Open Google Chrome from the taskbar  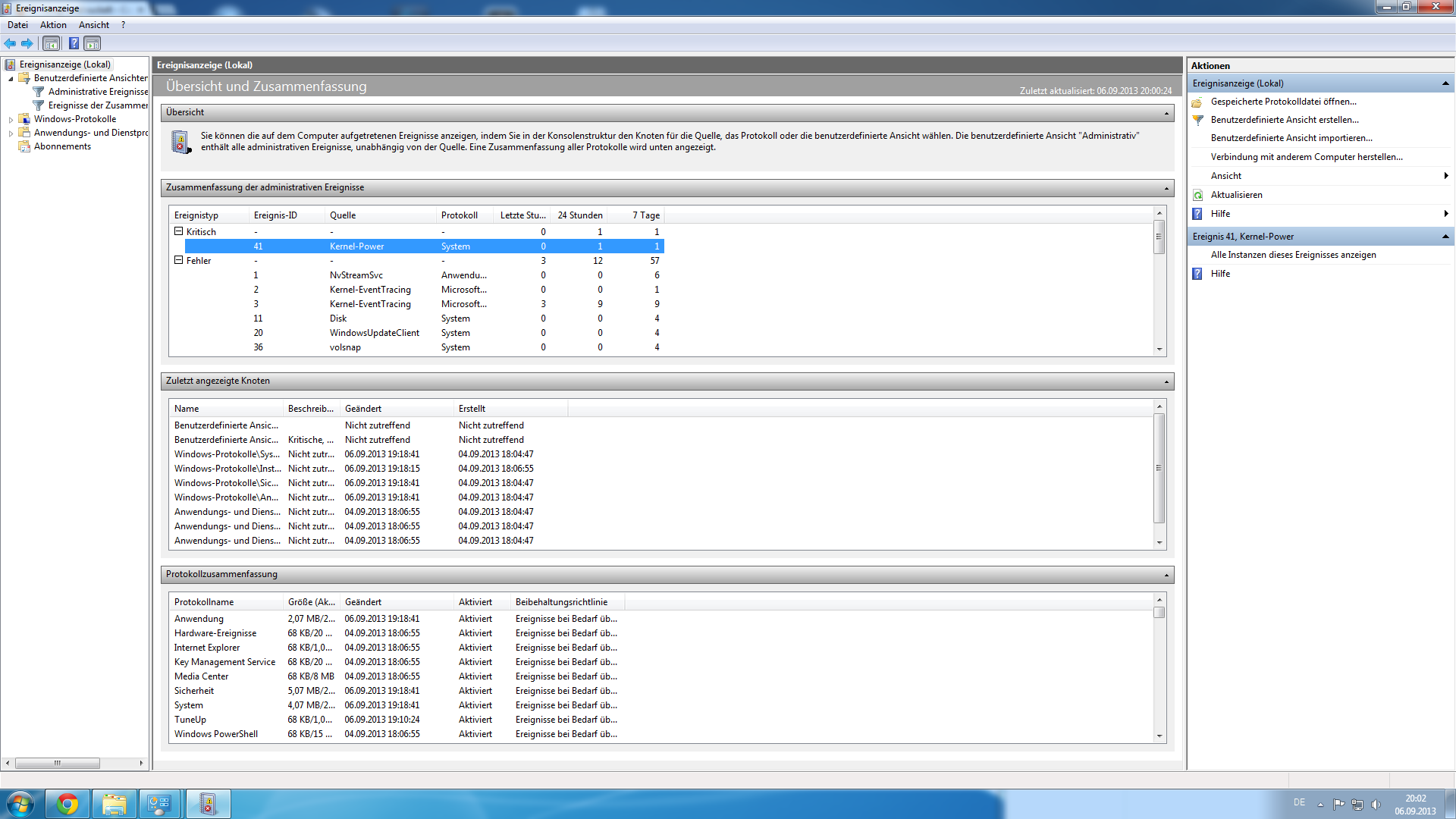[x=67, y=804]
